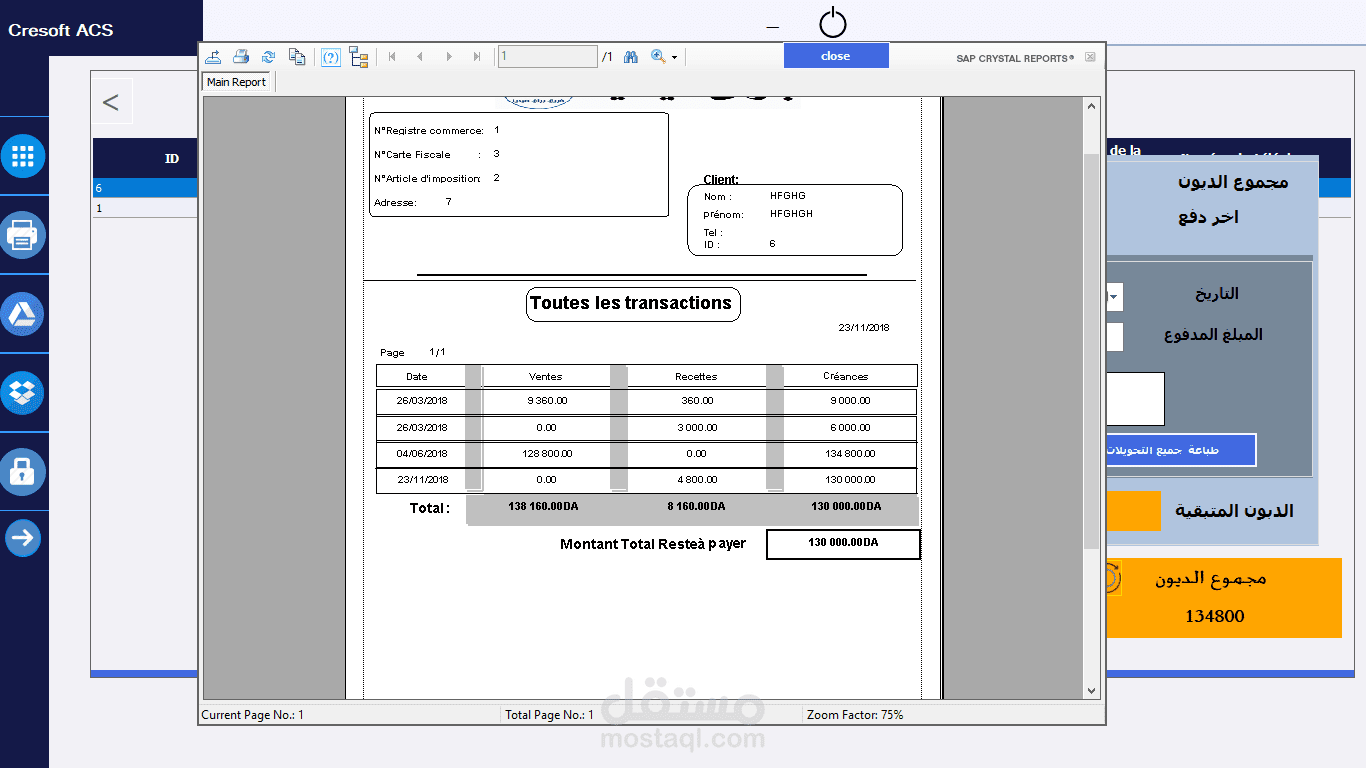The width and height of the screenshot is (1366, 768).
Task: Open Dropbox icon in sidebar
Action: point(23,393)
